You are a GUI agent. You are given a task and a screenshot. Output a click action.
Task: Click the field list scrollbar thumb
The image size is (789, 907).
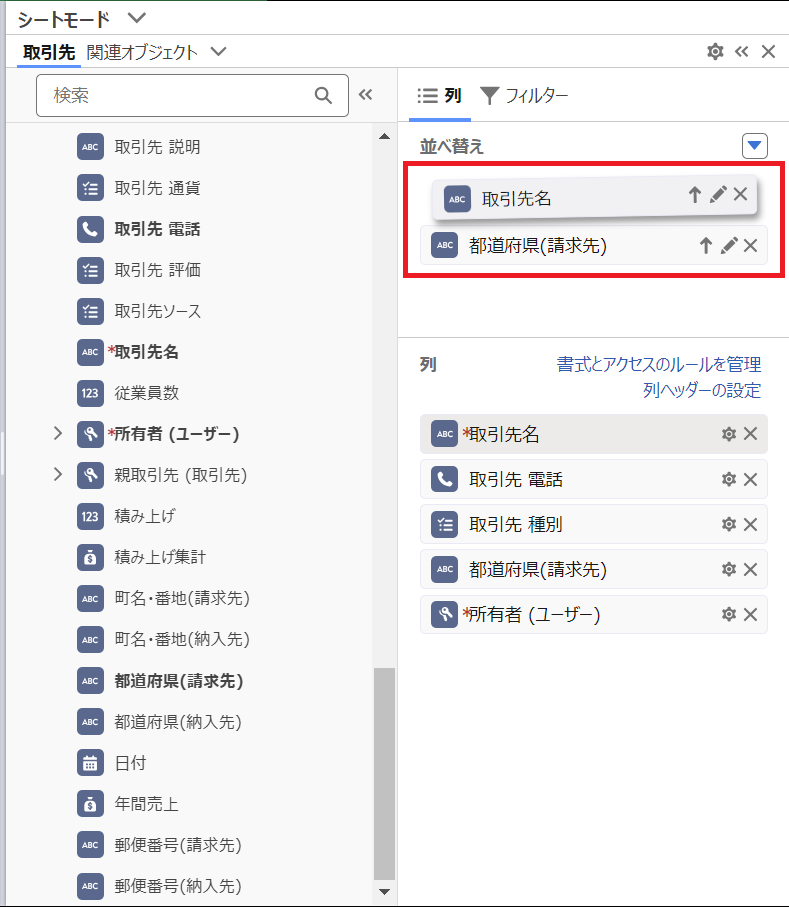[384, 773]
